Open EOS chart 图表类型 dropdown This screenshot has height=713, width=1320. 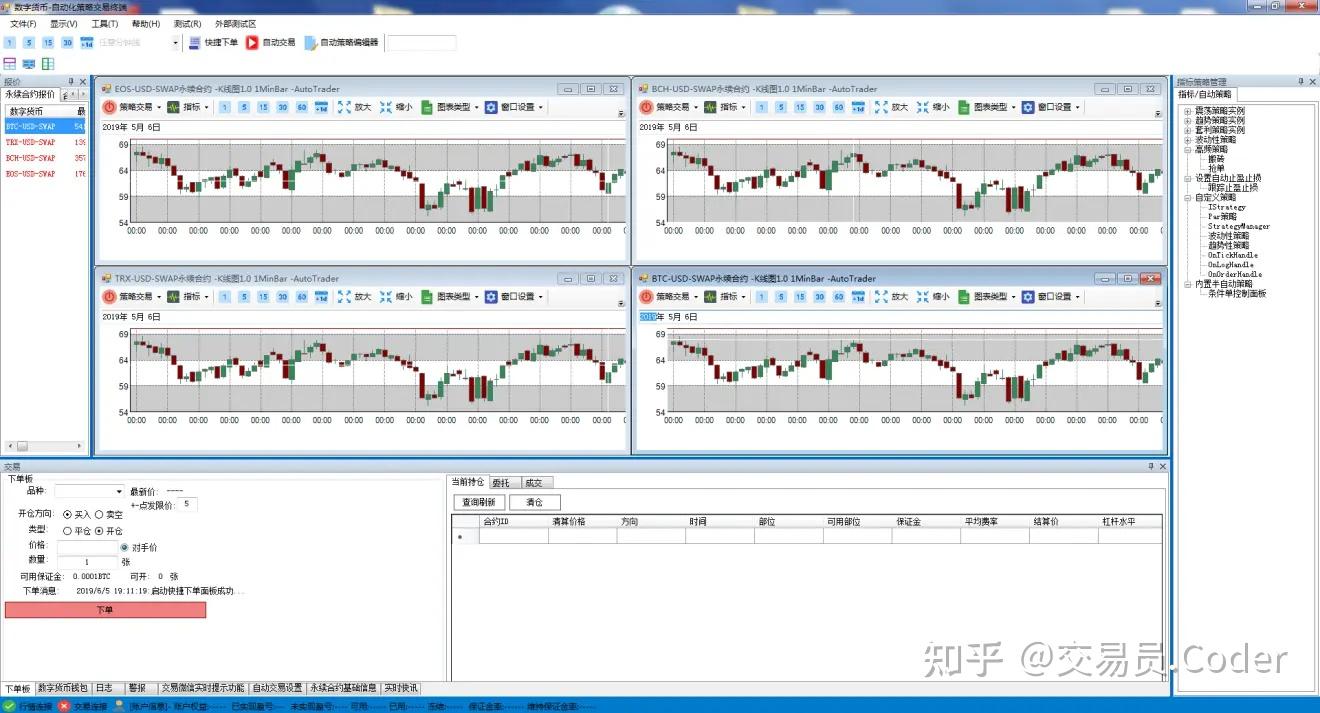[477, 107]
